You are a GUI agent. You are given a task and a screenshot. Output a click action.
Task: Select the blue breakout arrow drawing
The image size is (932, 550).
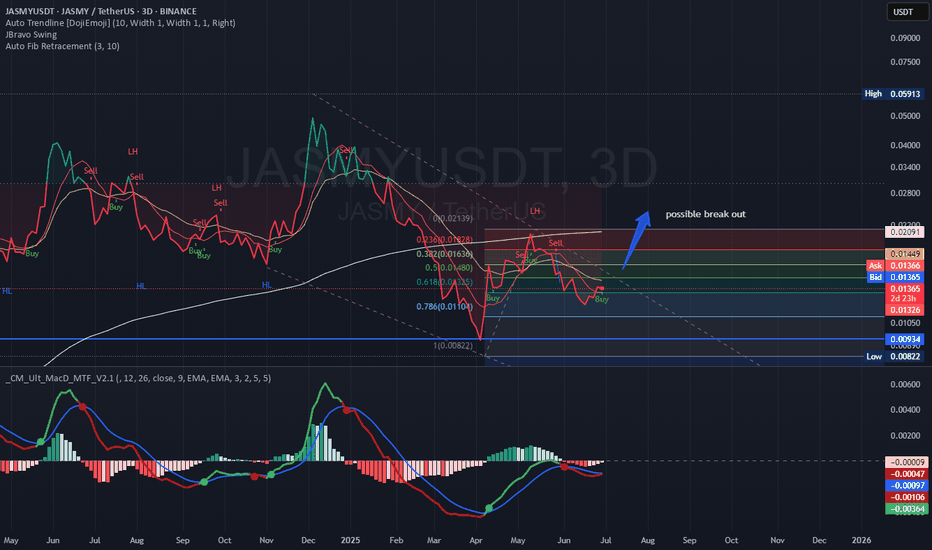[x=636, y=241]
